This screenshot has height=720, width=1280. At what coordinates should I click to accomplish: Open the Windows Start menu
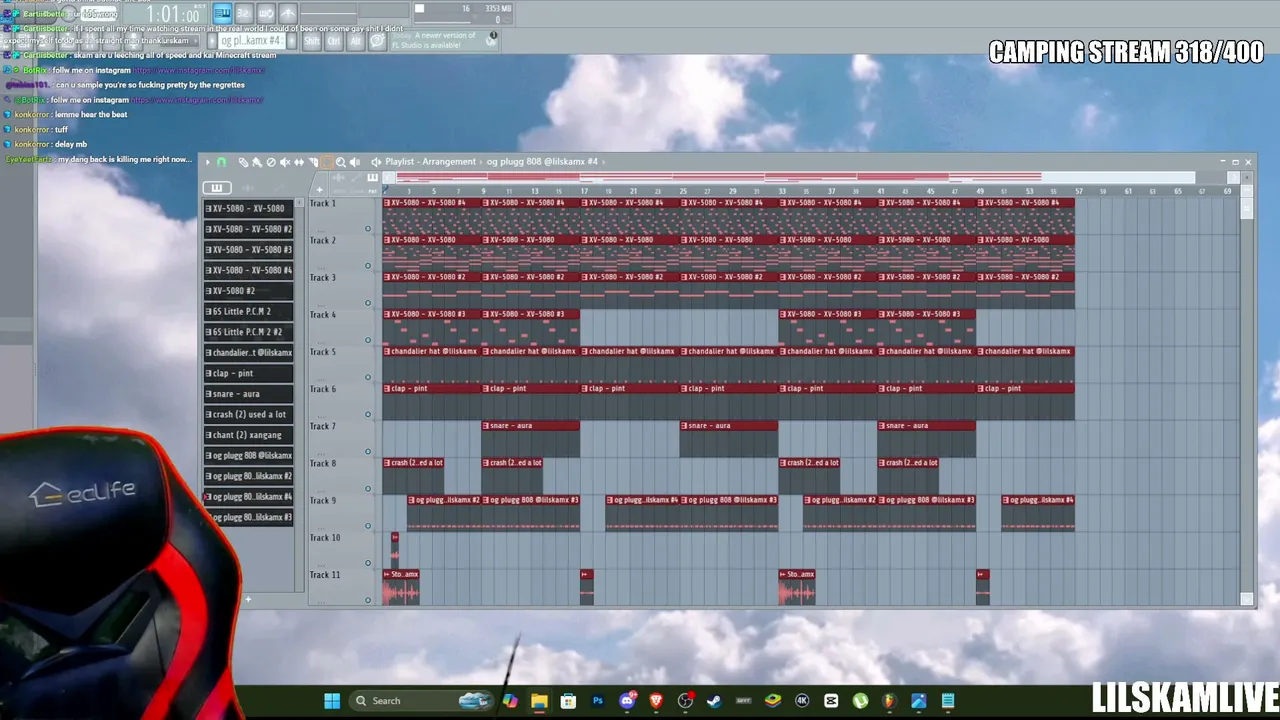[332, 701]
